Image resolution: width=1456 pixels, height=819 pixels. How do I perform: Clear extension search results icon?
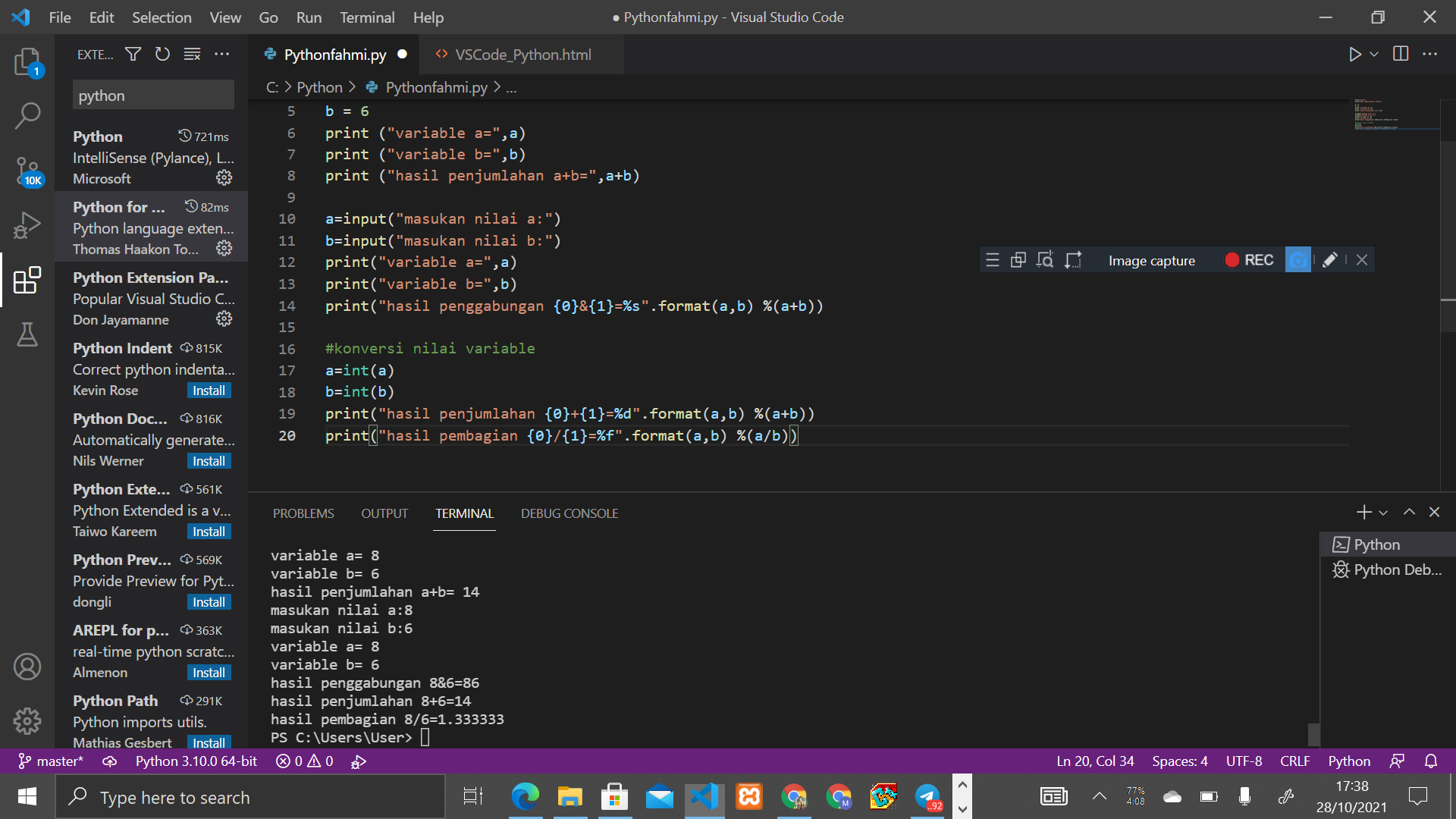[x=192, y=54]
